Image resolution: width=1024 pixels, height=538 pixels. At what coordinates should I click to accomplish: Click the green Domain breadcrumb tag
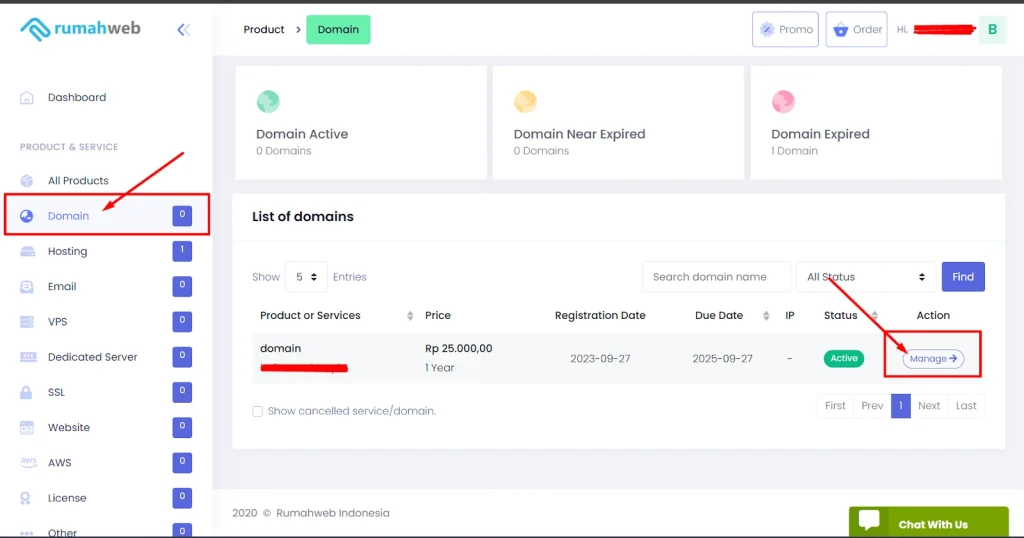338,29
